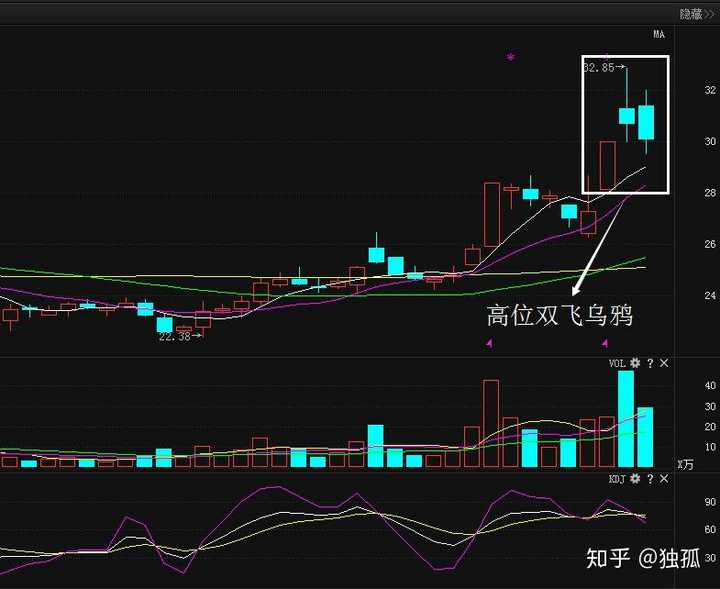The image size is (720, 589).
Task: Click the X万 volume unit label
Action: pos(685,465)
